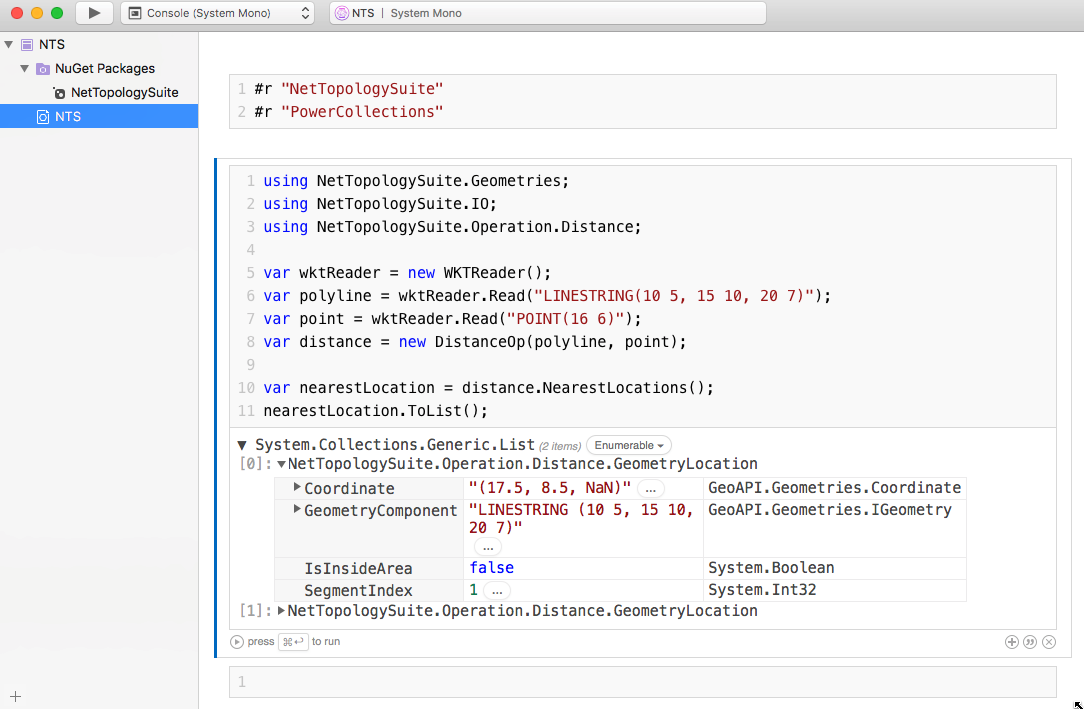Viewport: 1084px width, 709px height.
Task: Click the run cell play icon
Action: (237, 642)
